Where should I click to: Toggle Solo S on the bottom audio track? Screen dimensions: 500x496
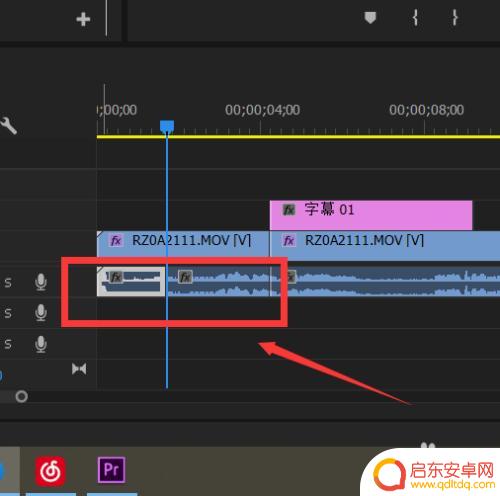pos(8,344)
